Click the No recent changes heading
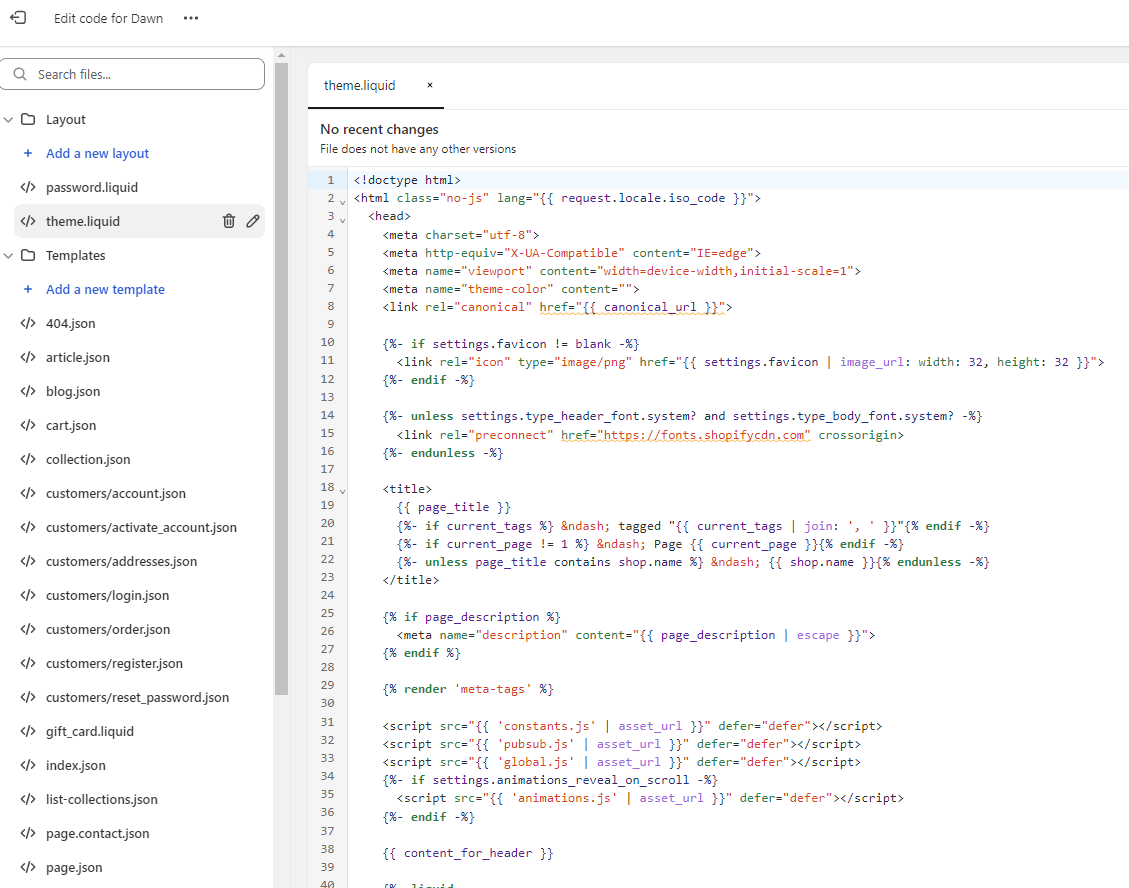 click(x=379, y=129)
